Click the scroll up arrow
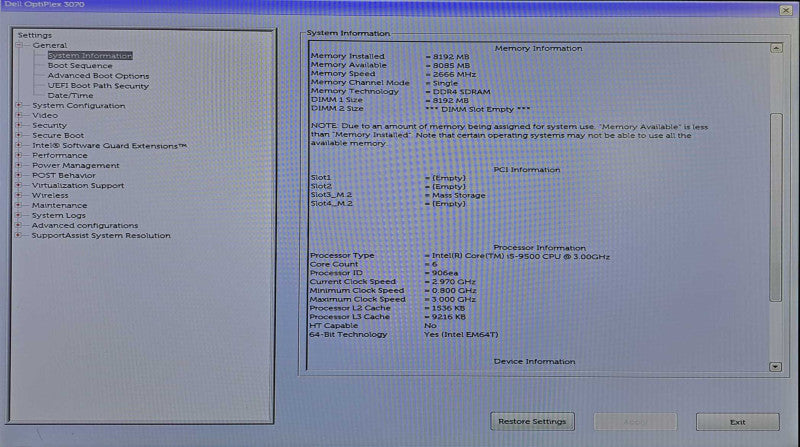 coord(776,48)
